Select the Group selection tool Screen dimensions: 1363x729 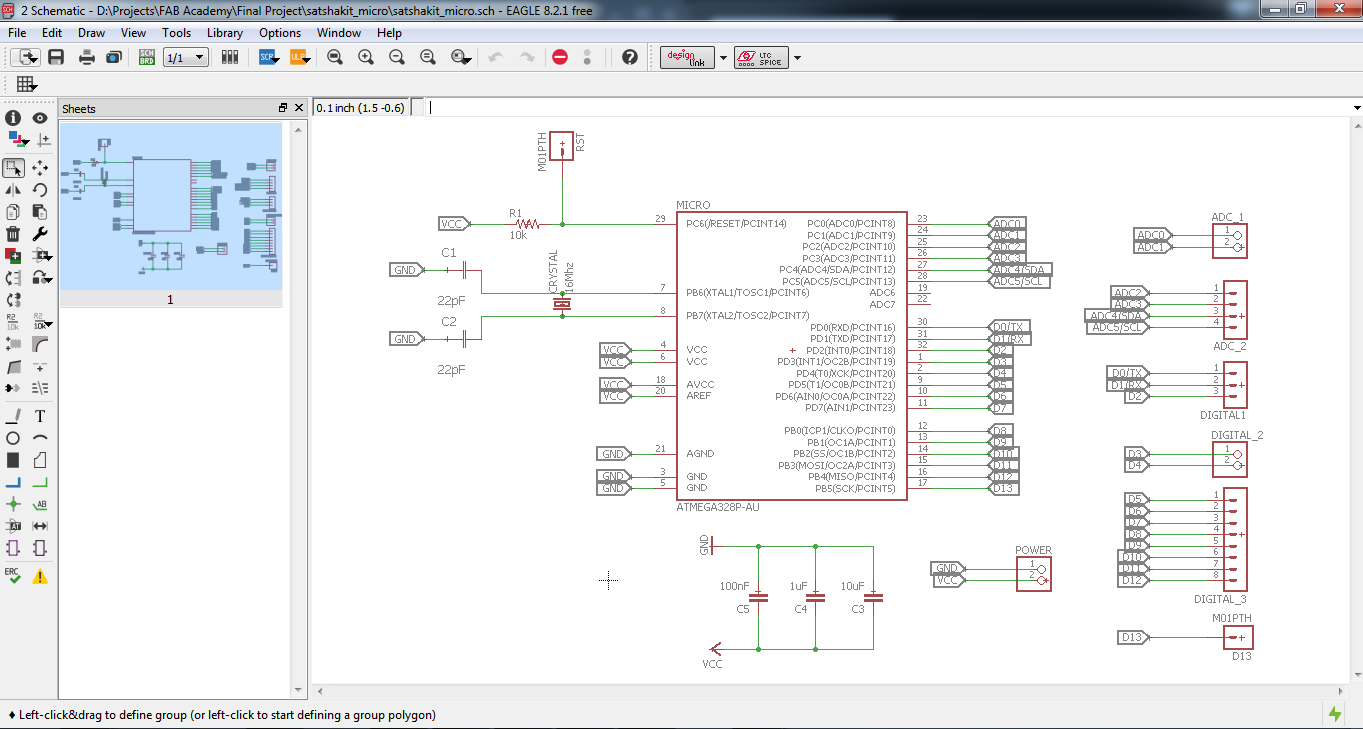[13, 167]
